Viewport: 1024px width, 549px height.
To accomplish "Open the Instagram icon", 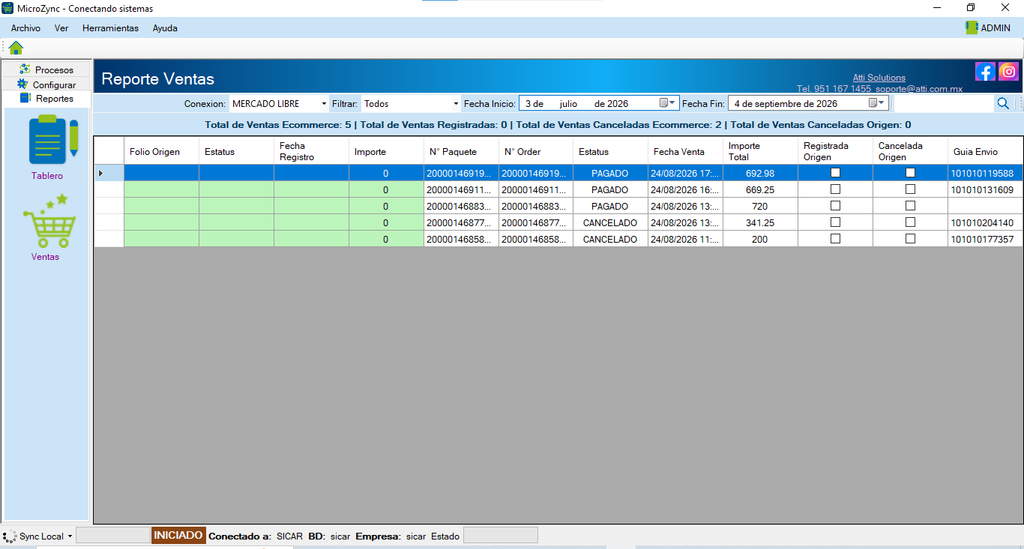I will (1008, 71).
